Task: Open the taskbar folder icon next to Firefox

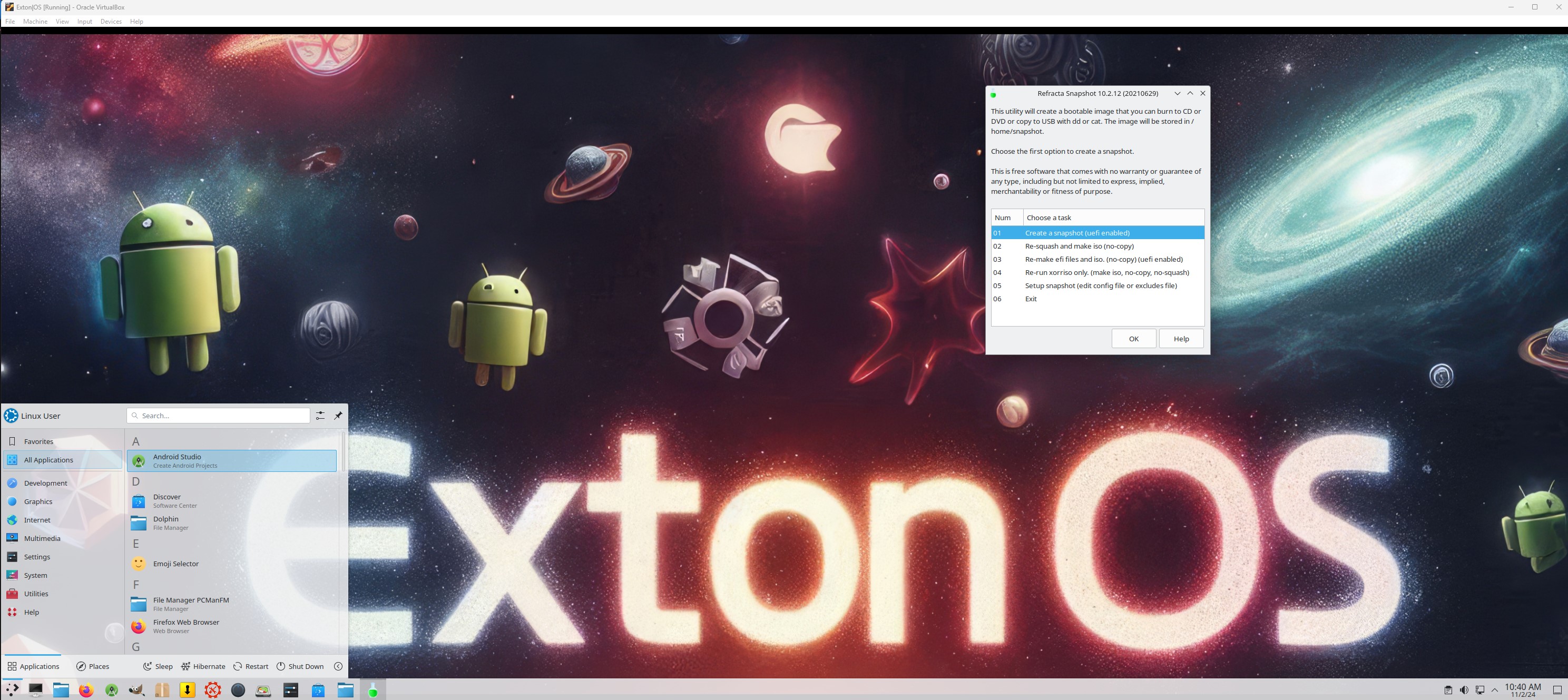Action: pos(61,689)
